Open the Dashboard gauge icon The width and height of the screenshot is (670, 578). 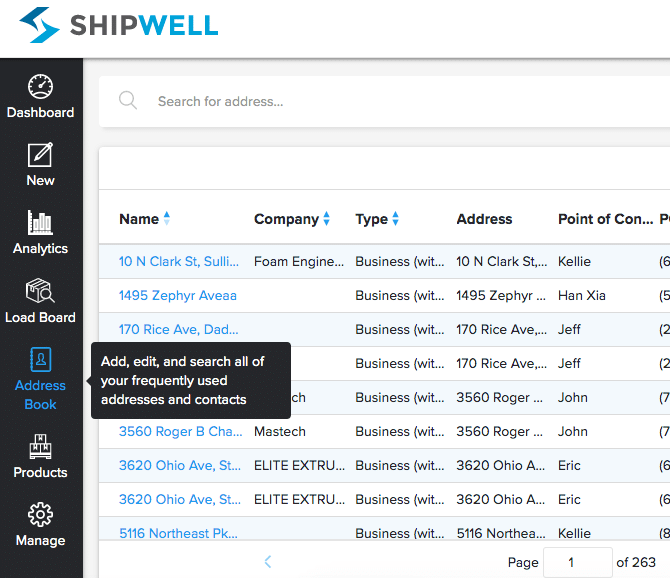click(40, 87)
